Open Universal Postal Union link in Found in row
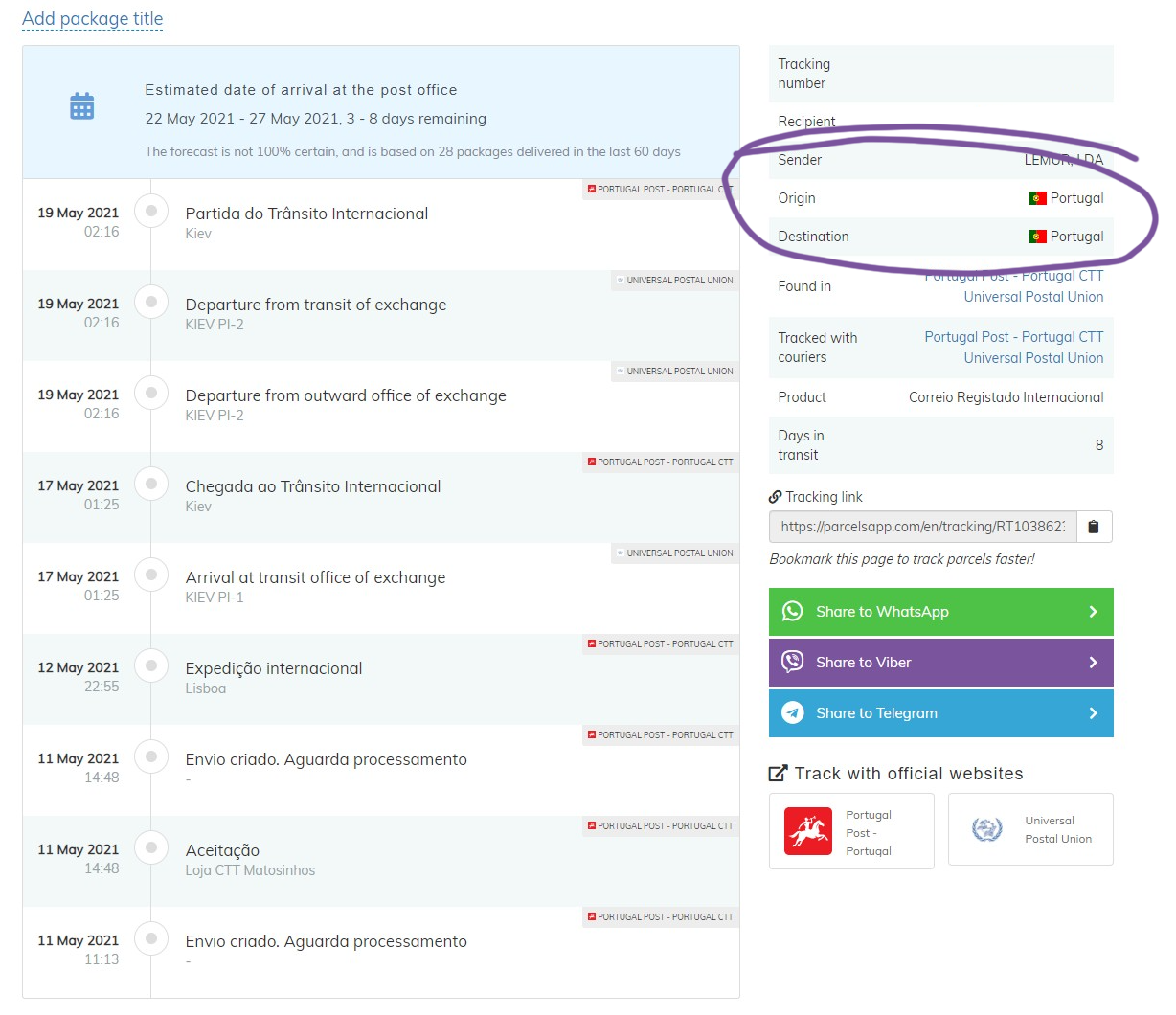This screenshot has height=1015, width=1176. pos(1033,297)
